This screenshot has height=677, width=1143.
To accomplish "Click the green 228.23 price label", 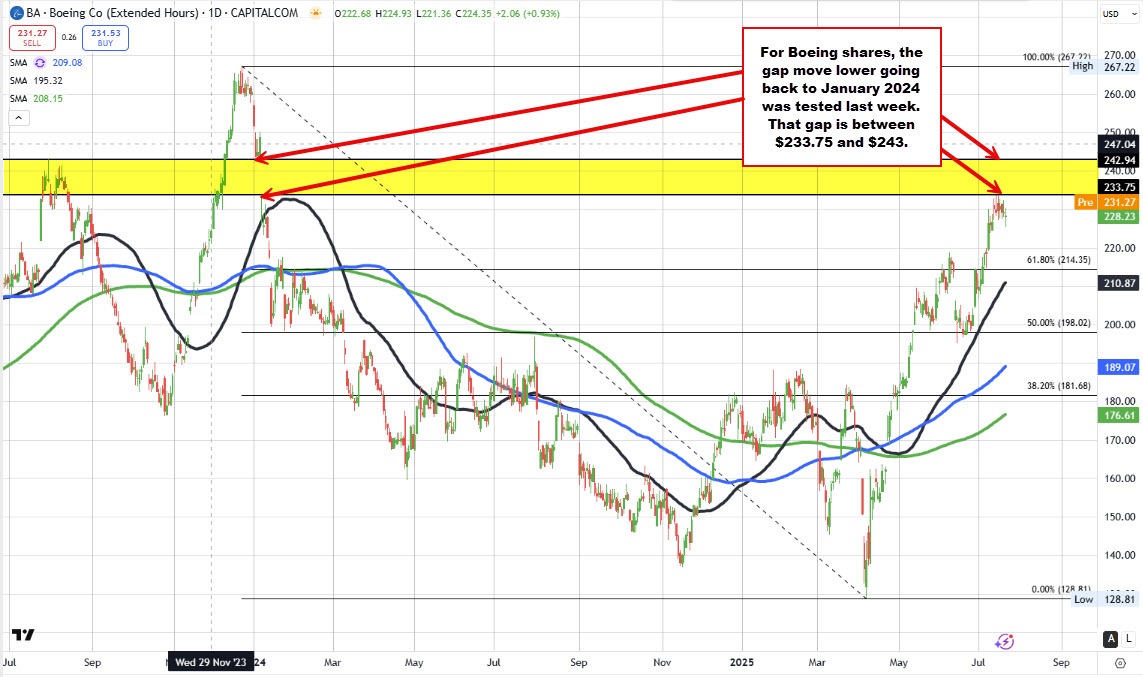I will (x=1119, y=216).
